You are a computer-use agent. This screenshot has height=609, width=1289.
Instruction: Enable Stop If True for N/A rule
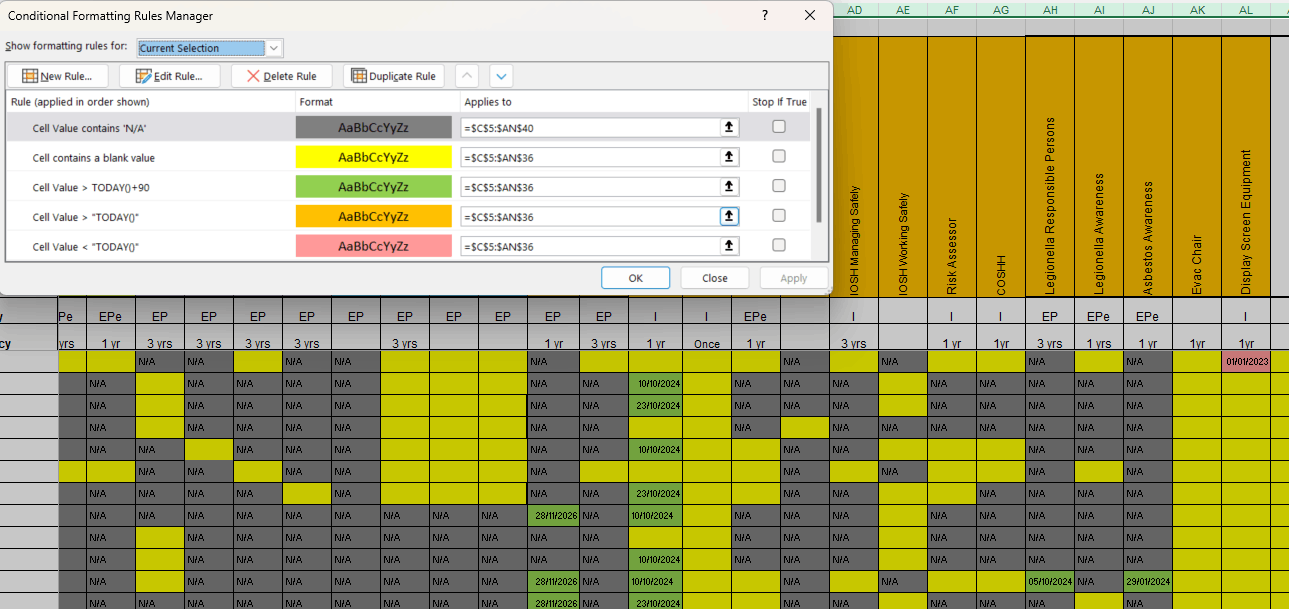click(779, 127)
